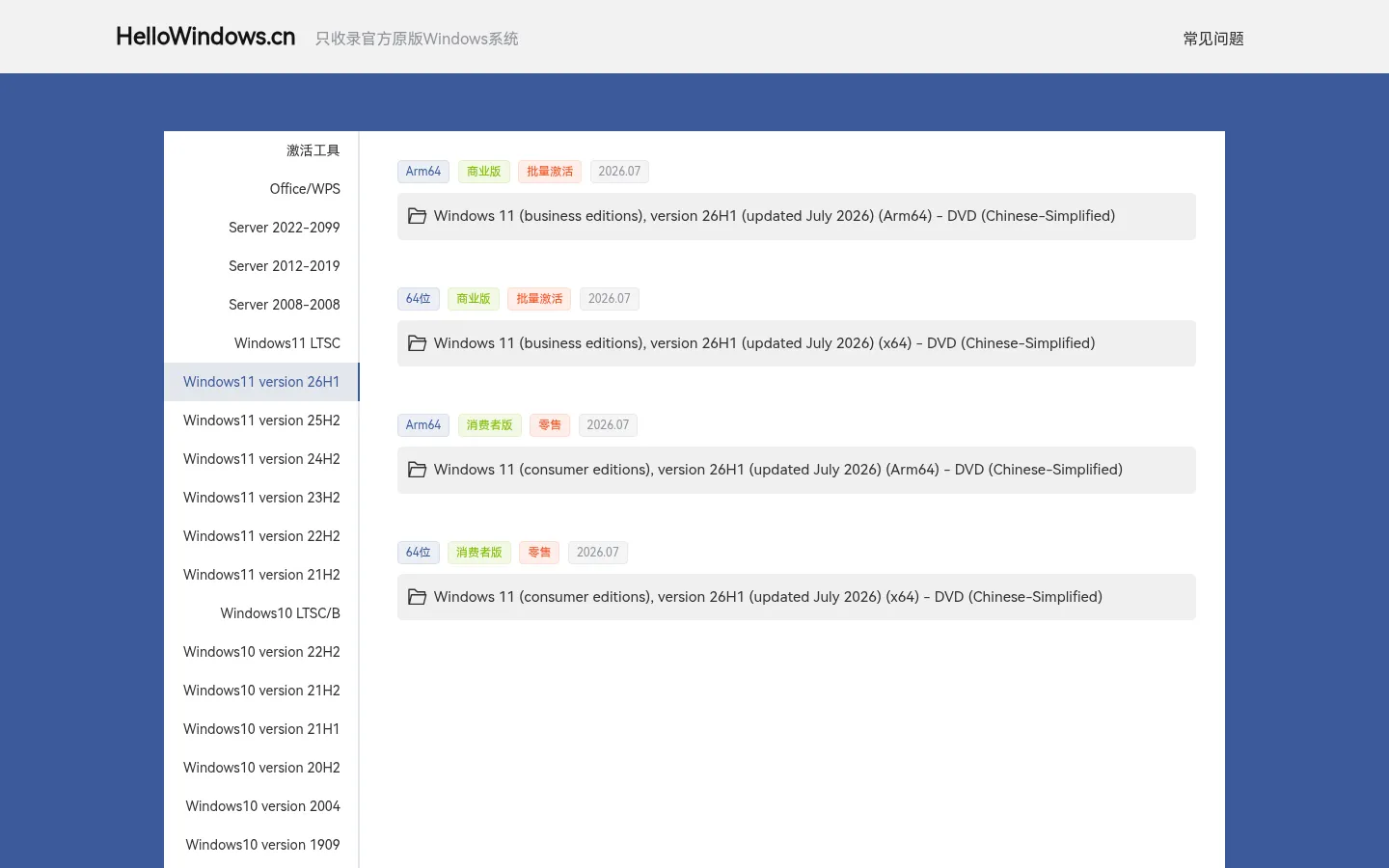1389x868 pixels.
Task: Open Windows10 version 1909 sidebar item
Action: point(262,845)
